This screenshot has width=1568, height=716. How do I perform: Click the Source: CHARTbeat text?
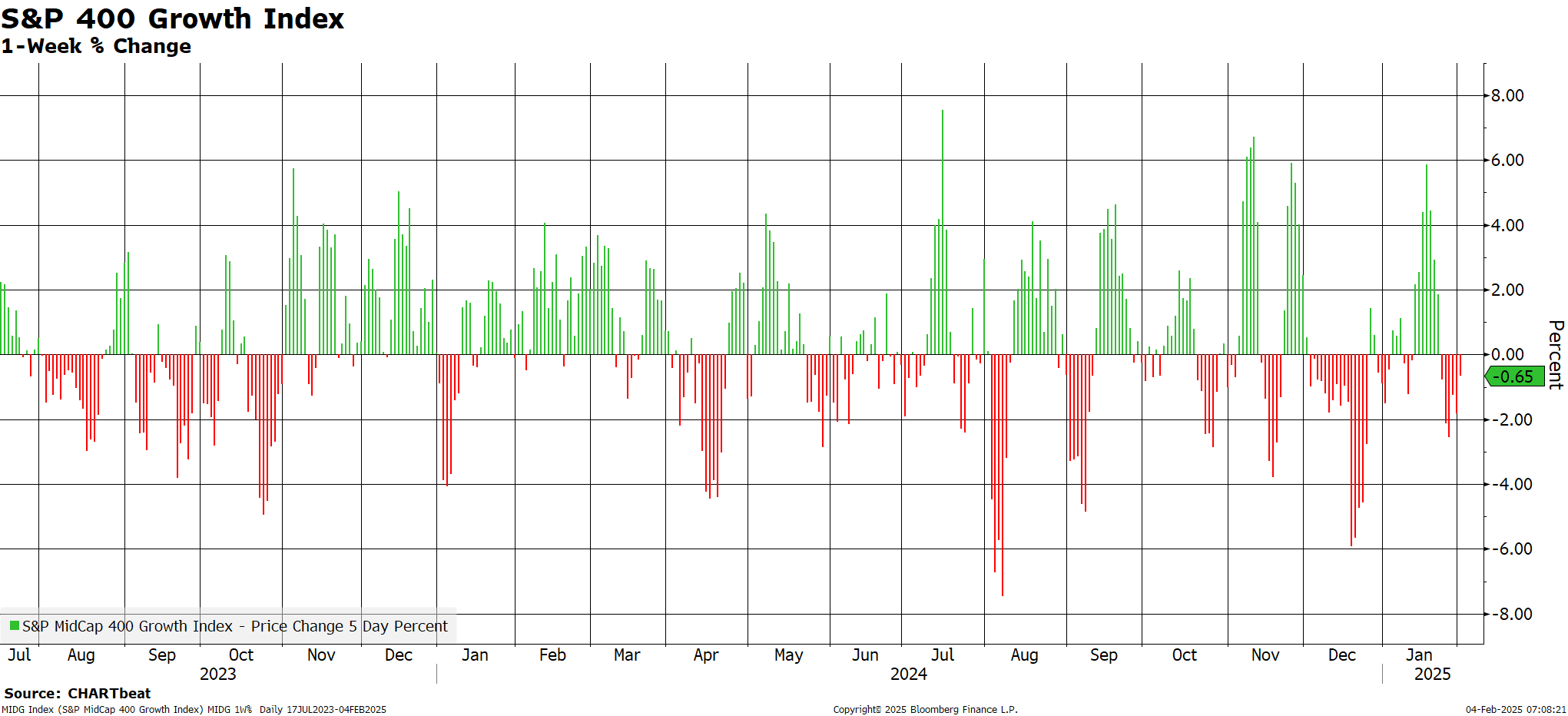click(77, 694)
